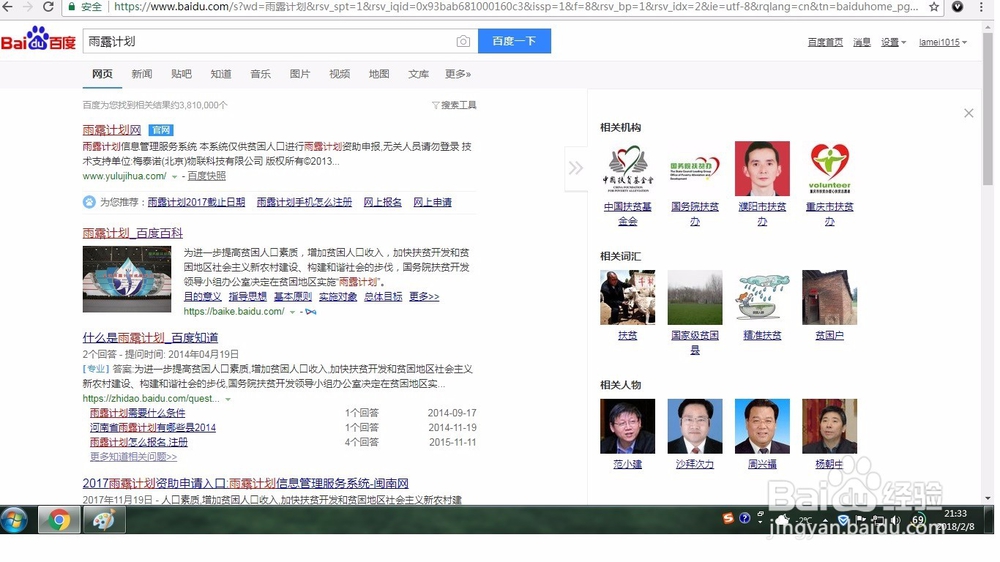Viewport: 1000px width, 562px height.
Task: Click 精准扶贫 related term thumbnail
Action: 762,297
